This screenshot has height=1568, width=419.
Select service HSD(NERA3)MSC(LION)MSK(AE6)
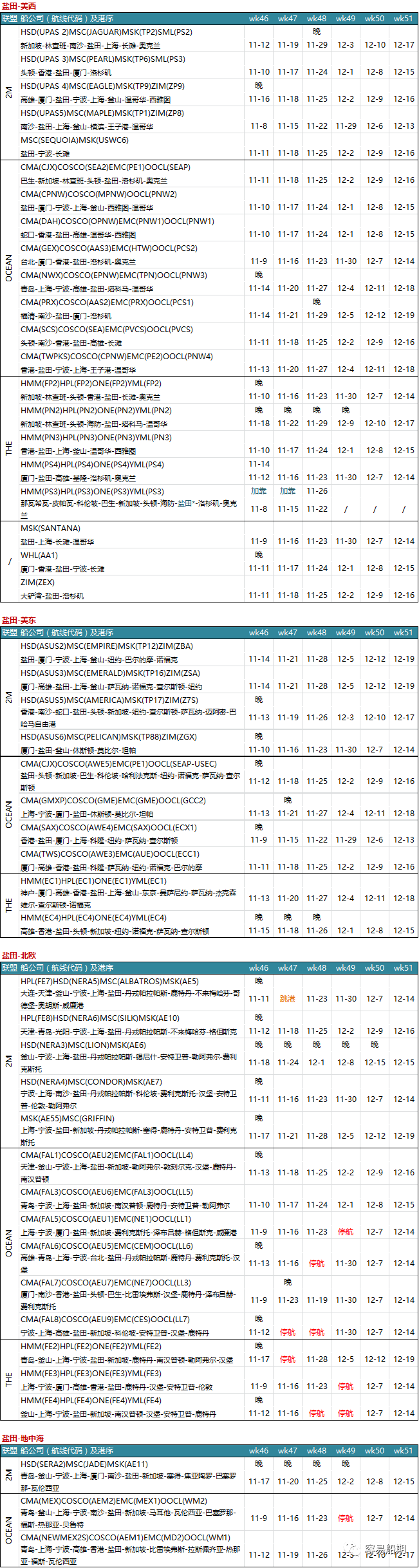pos(83,1045)
